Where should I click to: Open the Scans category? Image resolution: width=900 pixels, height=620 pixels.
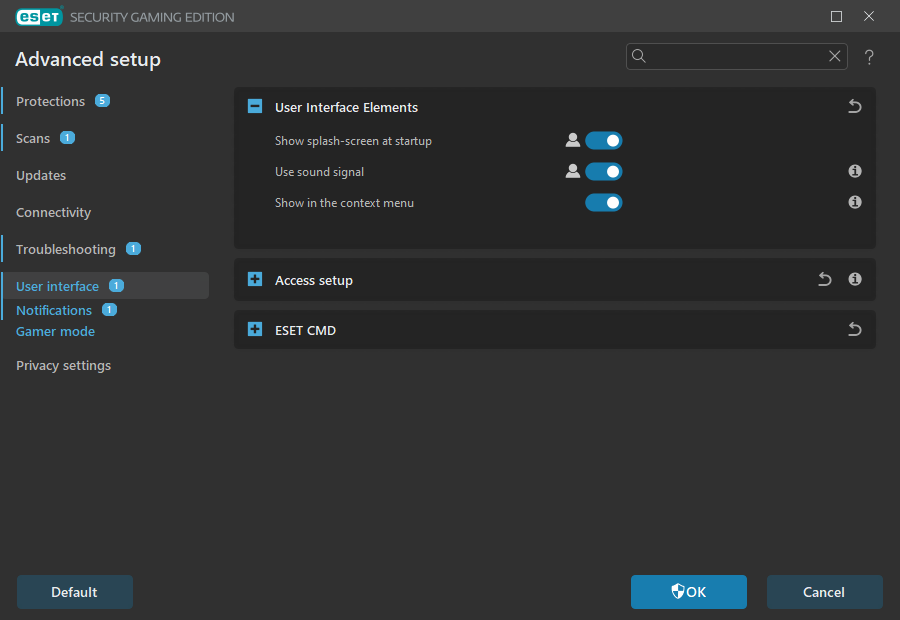(33, 138)
